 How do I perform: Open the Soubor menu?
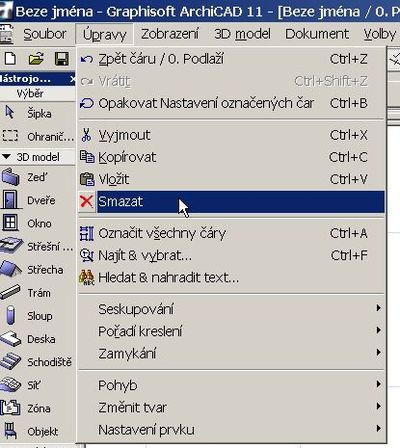pos(45,34)
